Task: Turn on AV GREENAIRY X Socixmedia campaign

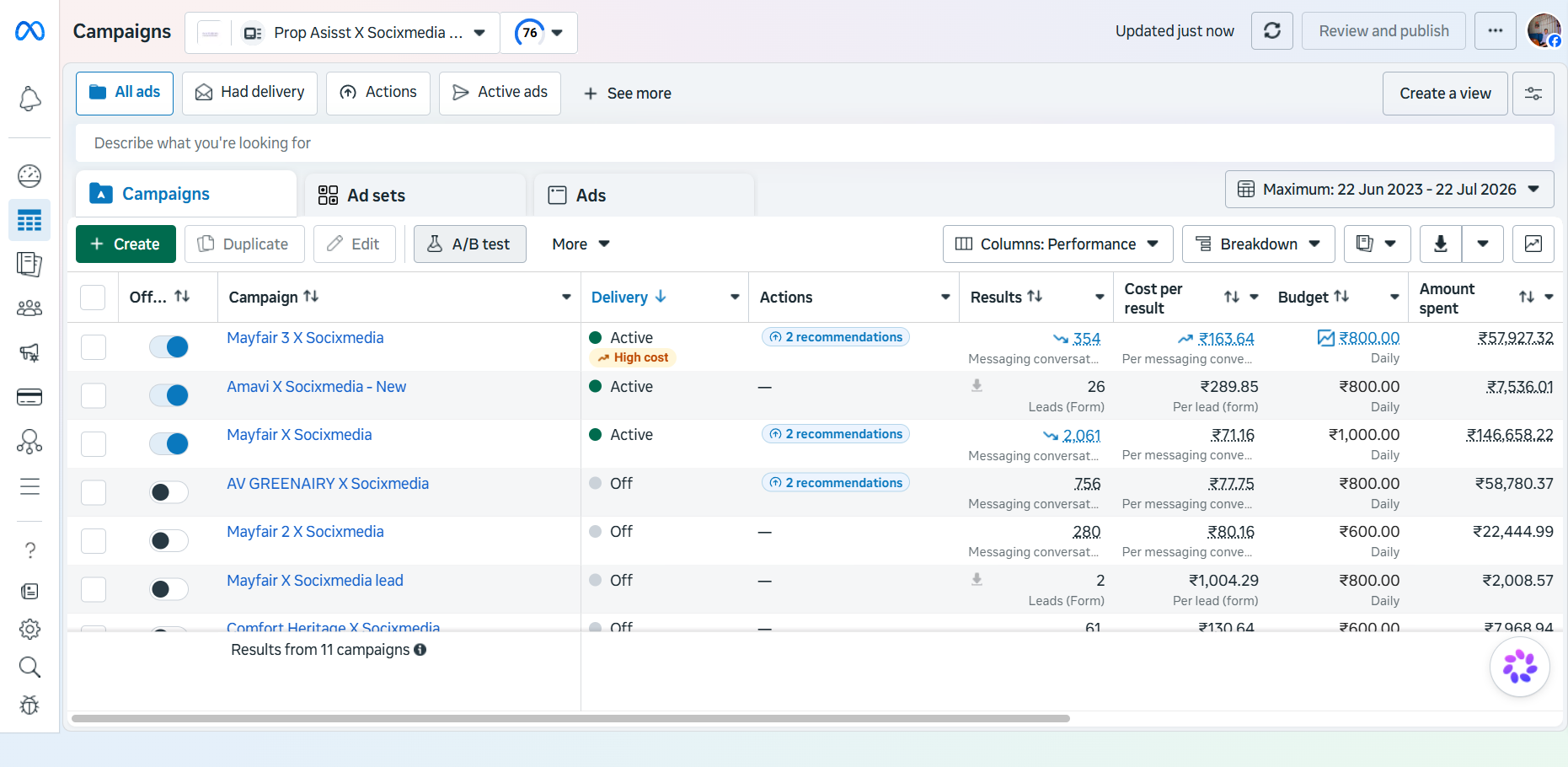Action: [x=169, y=492]
